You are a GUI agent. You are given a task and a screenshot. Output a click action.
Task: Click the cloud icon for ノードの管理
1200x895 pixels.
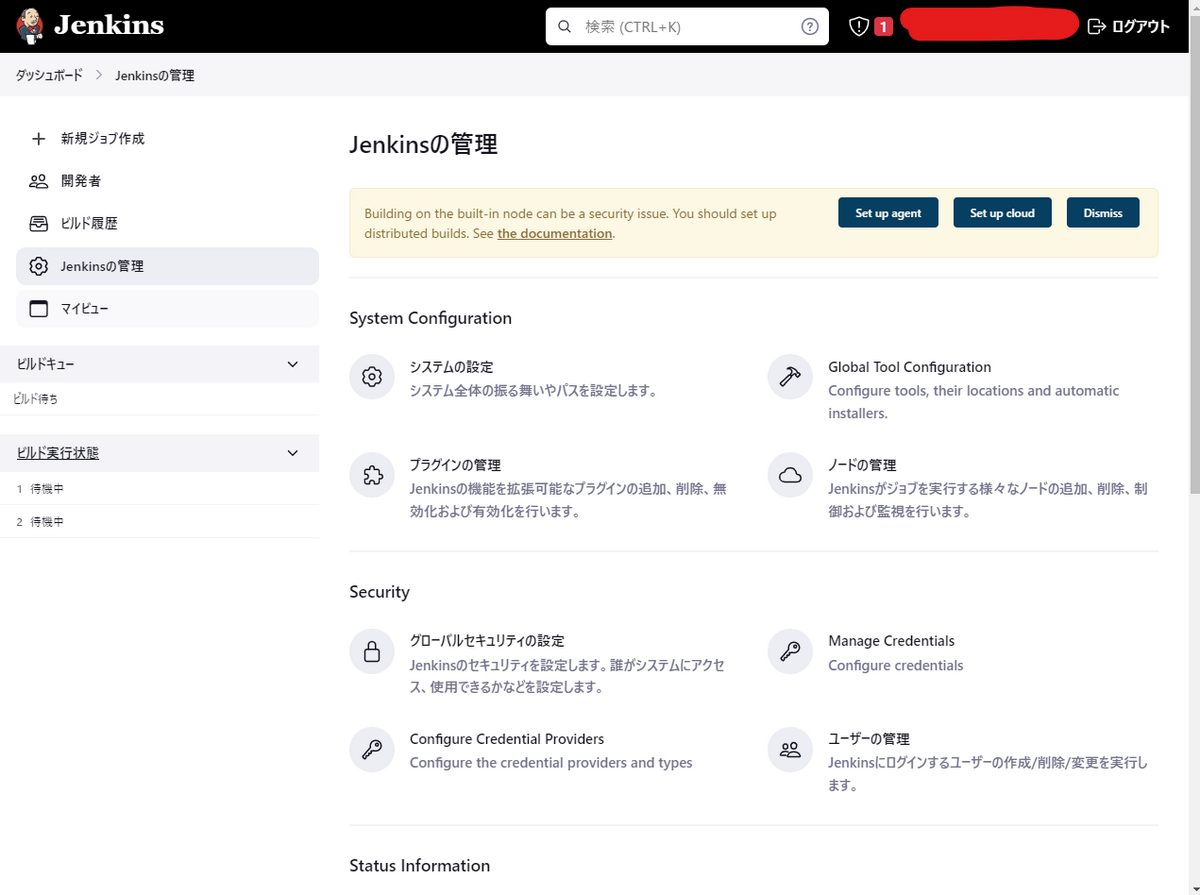[x=790, y=475]
